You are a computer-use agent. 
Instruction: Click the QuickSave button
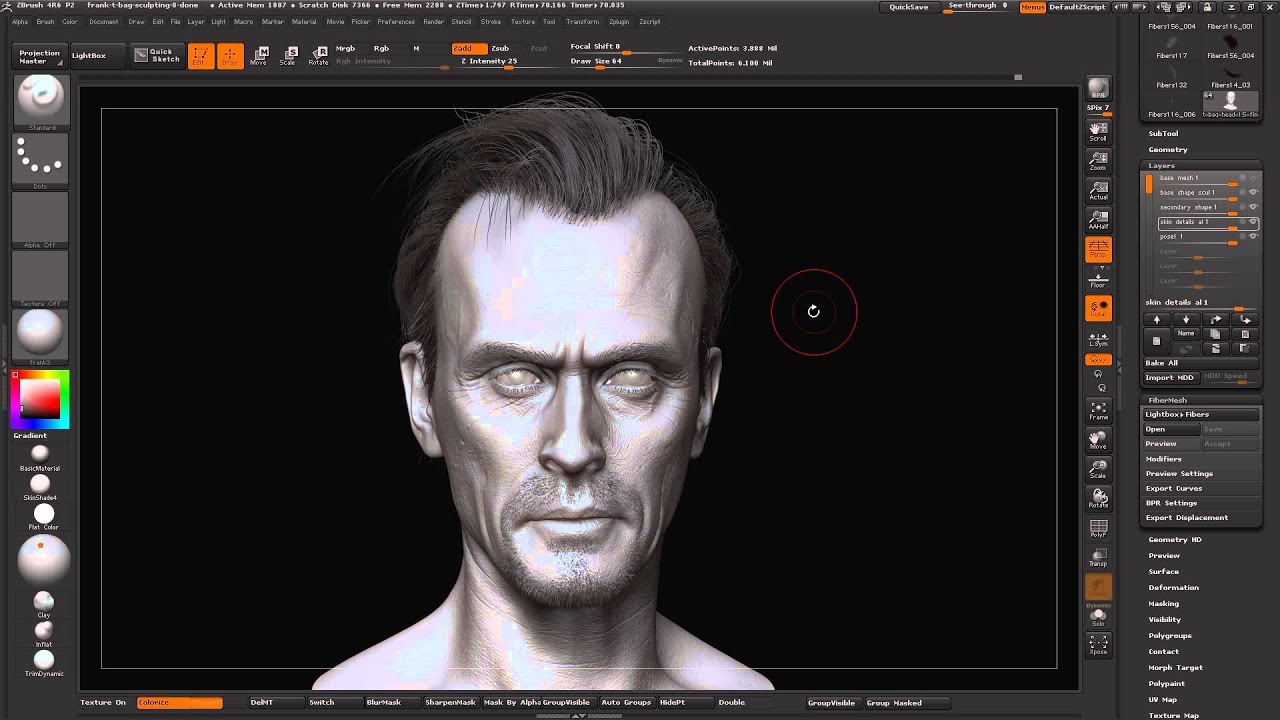point(909,7)
